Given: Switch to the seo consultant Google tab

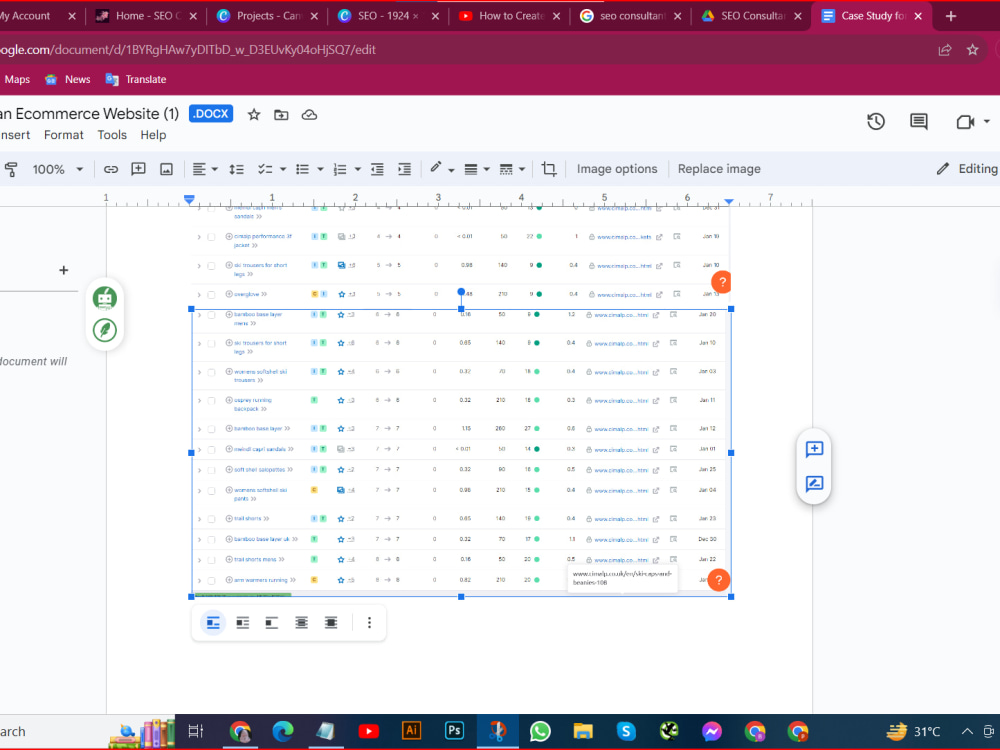Looking at the screenshot, I should [631, 16].
